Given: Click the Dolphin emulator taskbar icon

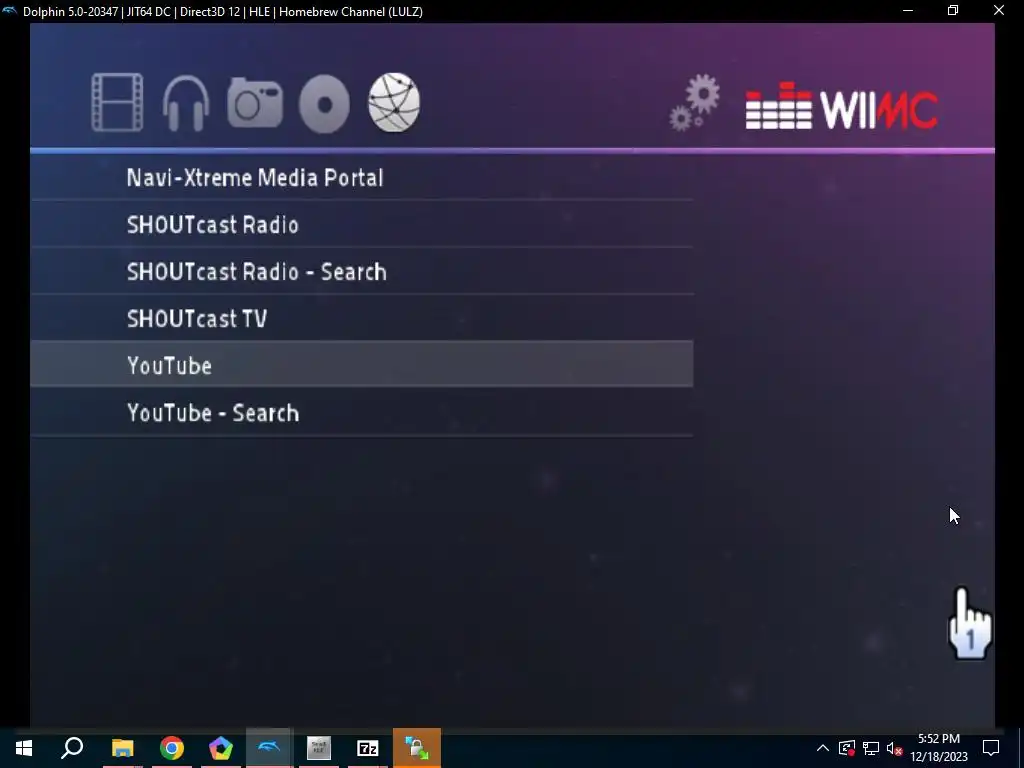Looking at the screenshot, I should pyautogui.click(x=269, y=748).
